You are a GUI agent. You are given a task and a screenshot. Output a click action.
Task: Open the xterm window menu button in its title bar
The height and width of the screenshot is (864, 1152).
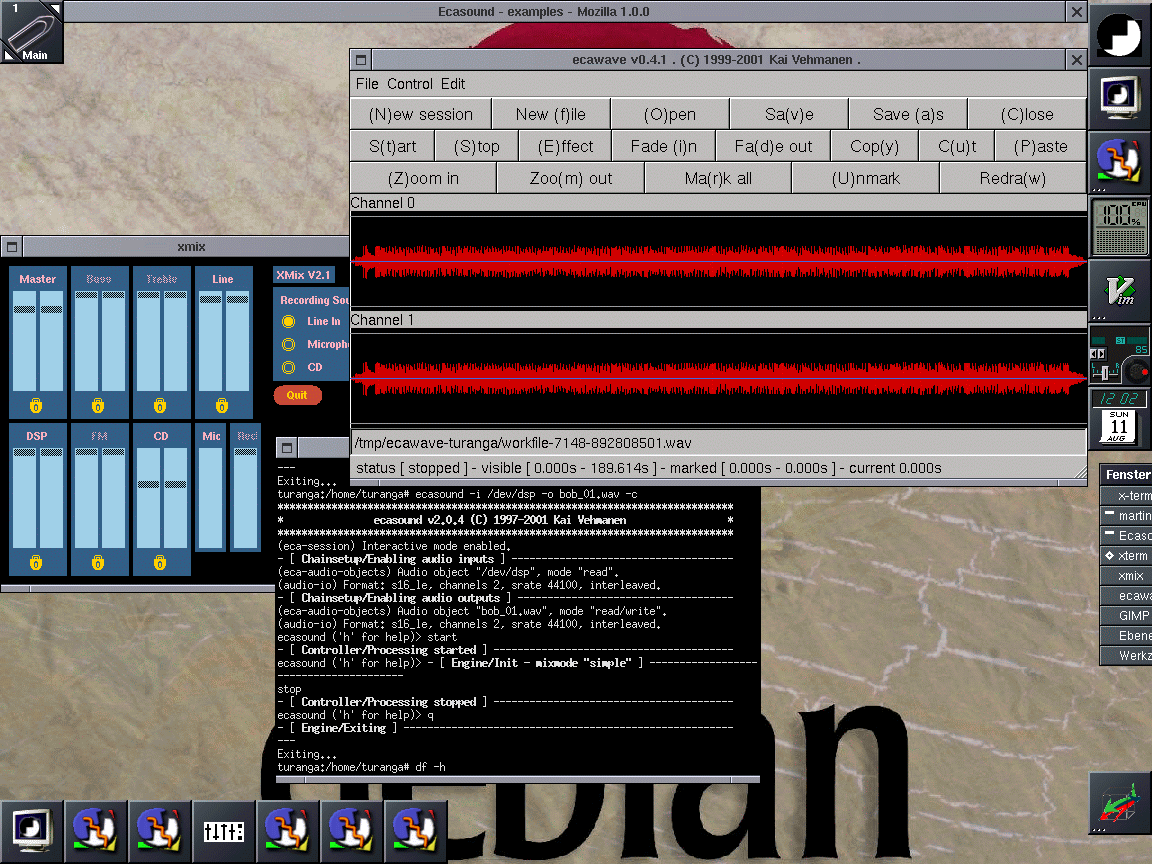click(x=287, y=447)
